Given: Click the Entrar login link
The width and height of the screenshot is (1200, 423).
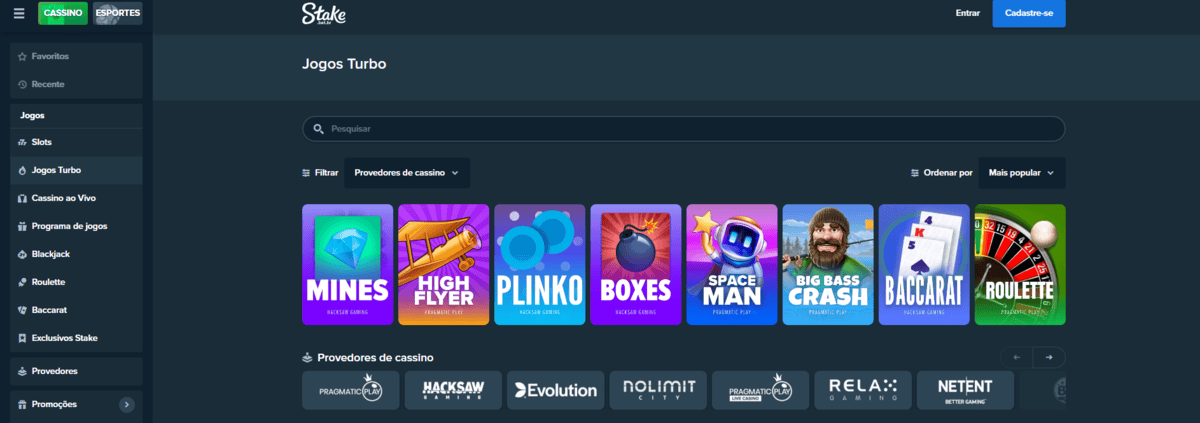Looking at the screenshot, I should (968, 14).
